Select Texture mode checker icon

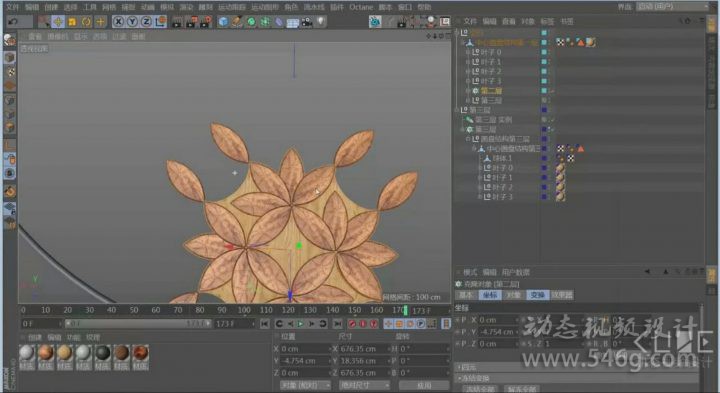click(10, 72)
